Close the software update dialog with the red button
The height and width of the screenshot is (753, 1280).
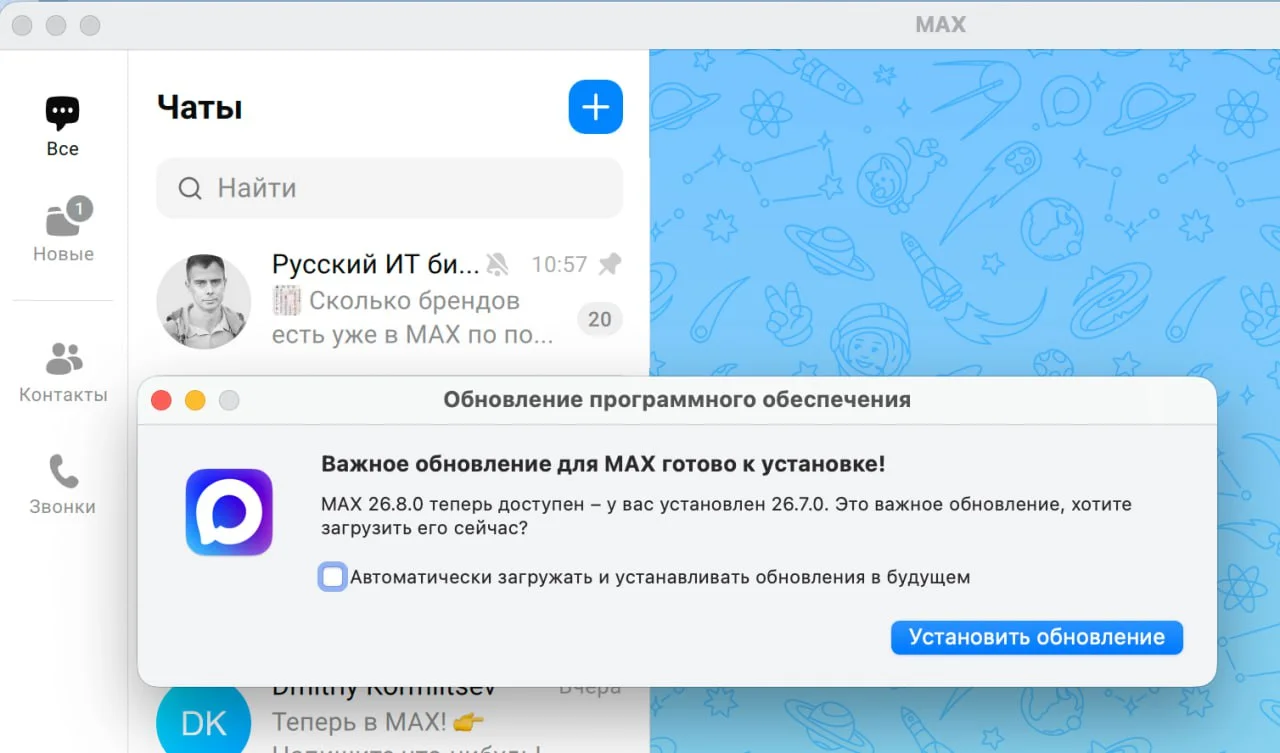click(x=161, y=401)
